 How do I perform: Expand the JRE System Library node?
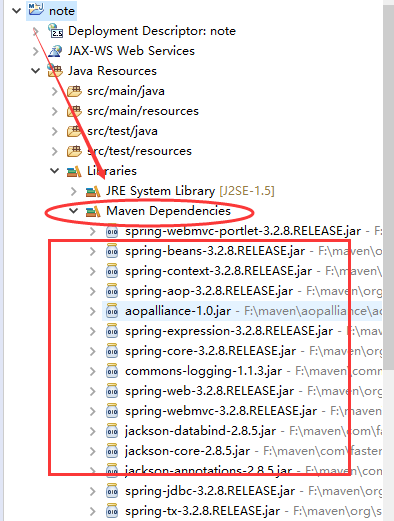[74, 191]
